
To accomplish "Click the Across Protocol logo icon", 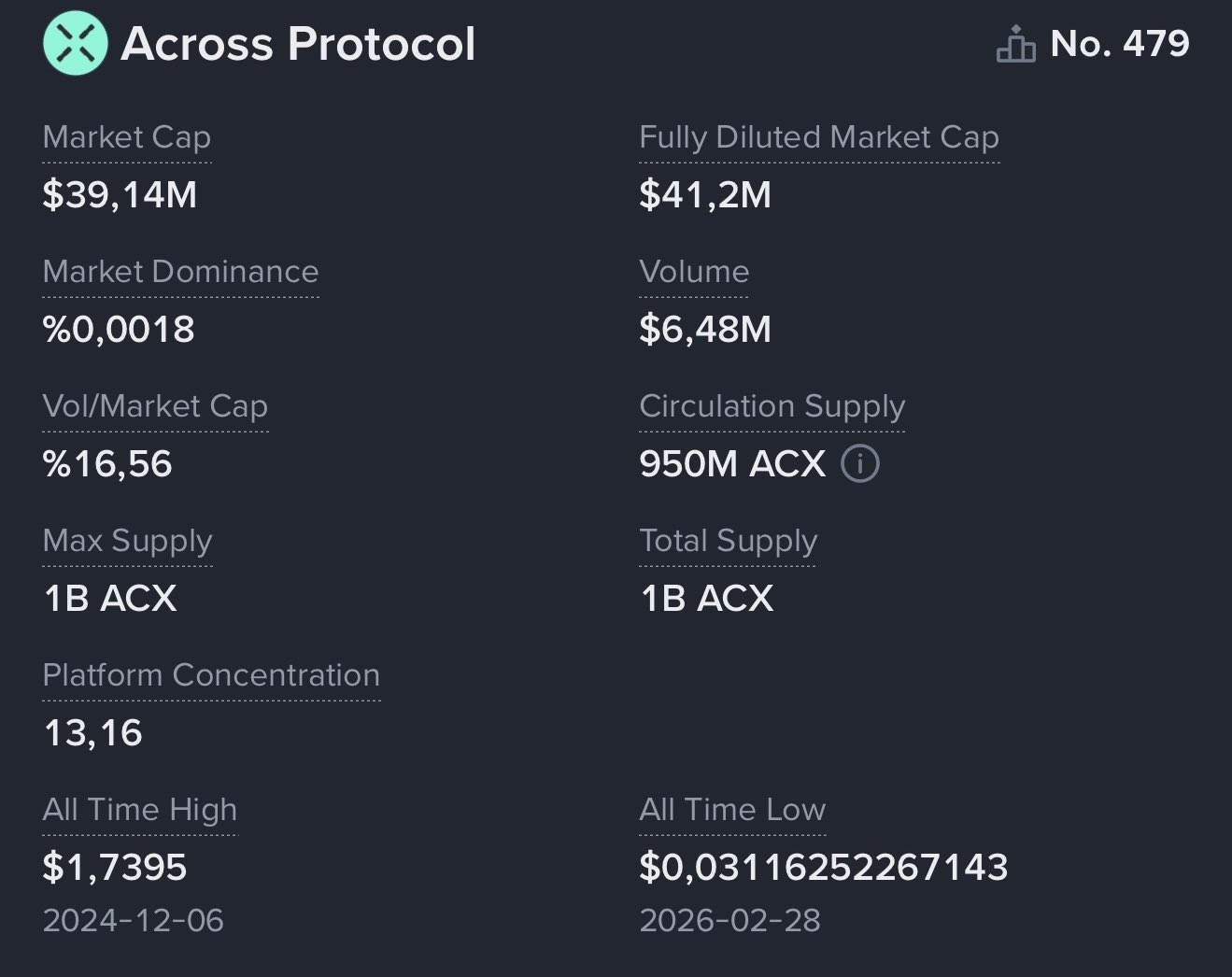I will 75,43.
